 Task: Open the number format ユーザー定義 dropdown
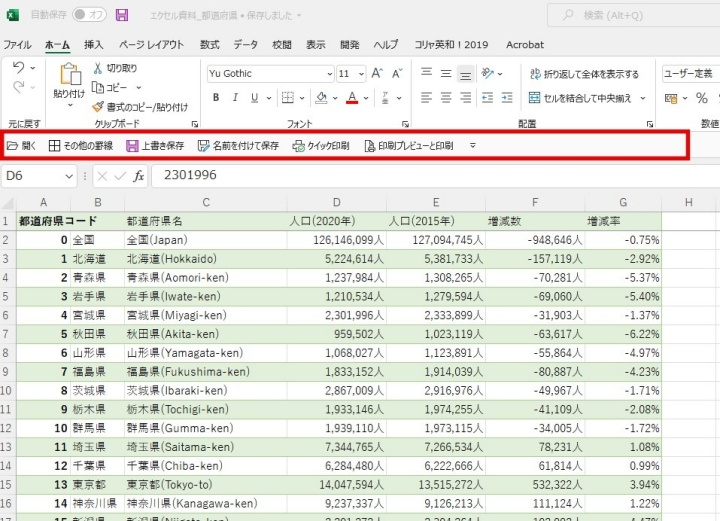[691, 73]
